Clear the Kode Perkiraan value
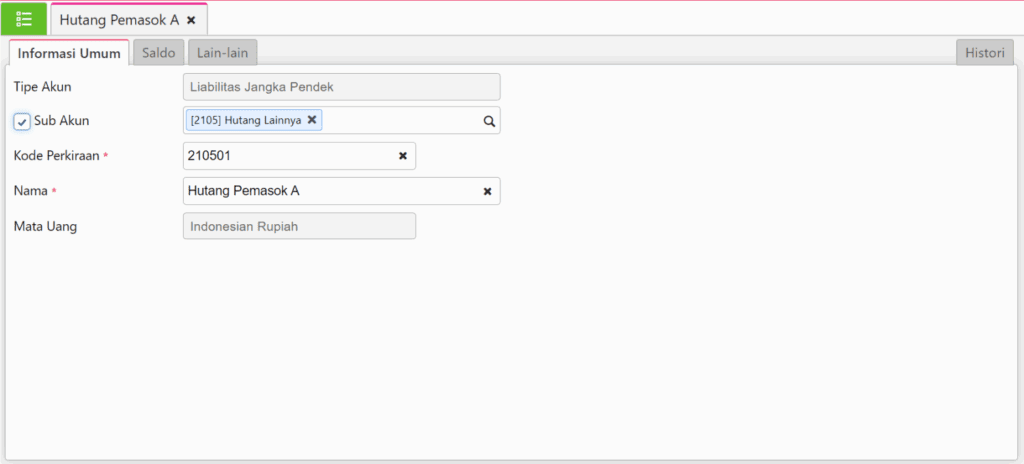The image size is (1024, 464). coord(403,156)
